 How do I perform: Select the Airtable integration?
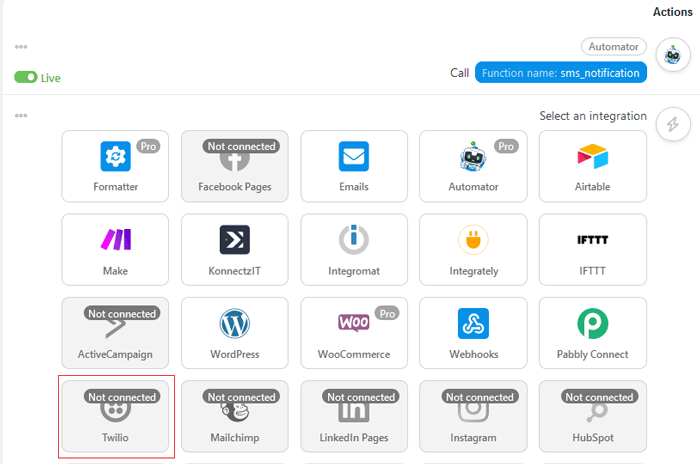[593, 166]
